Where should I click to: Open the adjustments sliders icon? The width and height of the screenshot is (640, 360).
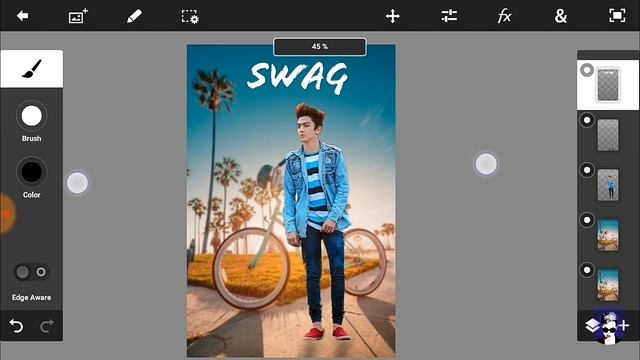tap(449, 16)
